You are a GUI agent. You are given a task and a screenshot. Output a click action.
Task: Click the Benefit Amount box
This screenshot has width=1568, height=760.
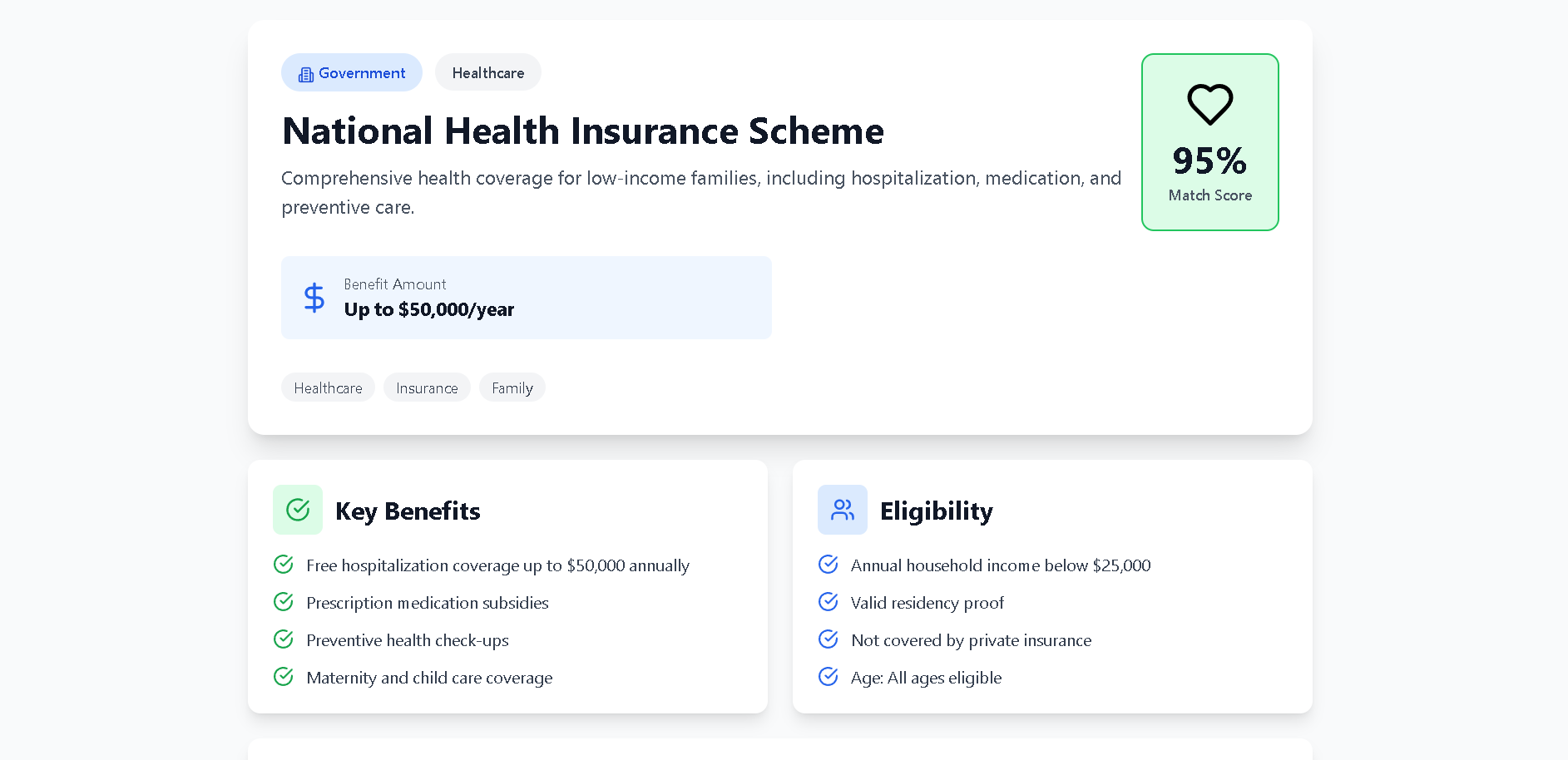click(x=527, y=298)
